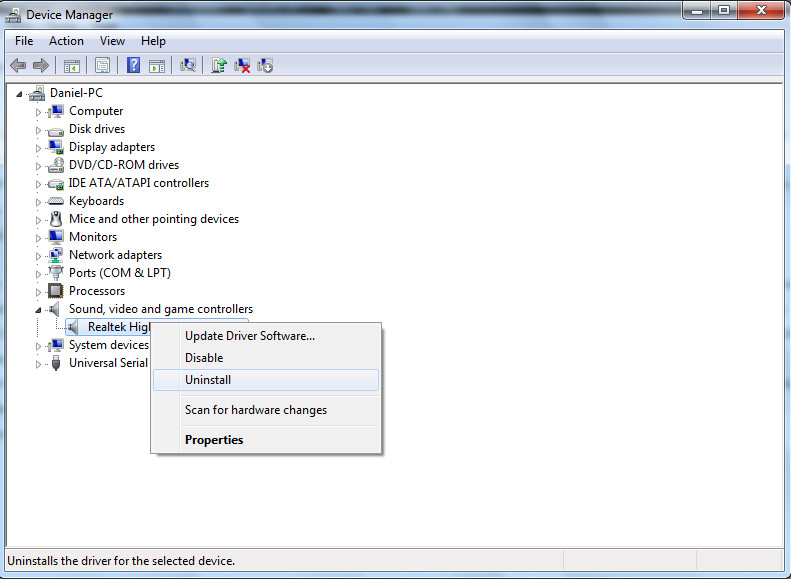
Task: Open the Action menu
Action: 66,41
